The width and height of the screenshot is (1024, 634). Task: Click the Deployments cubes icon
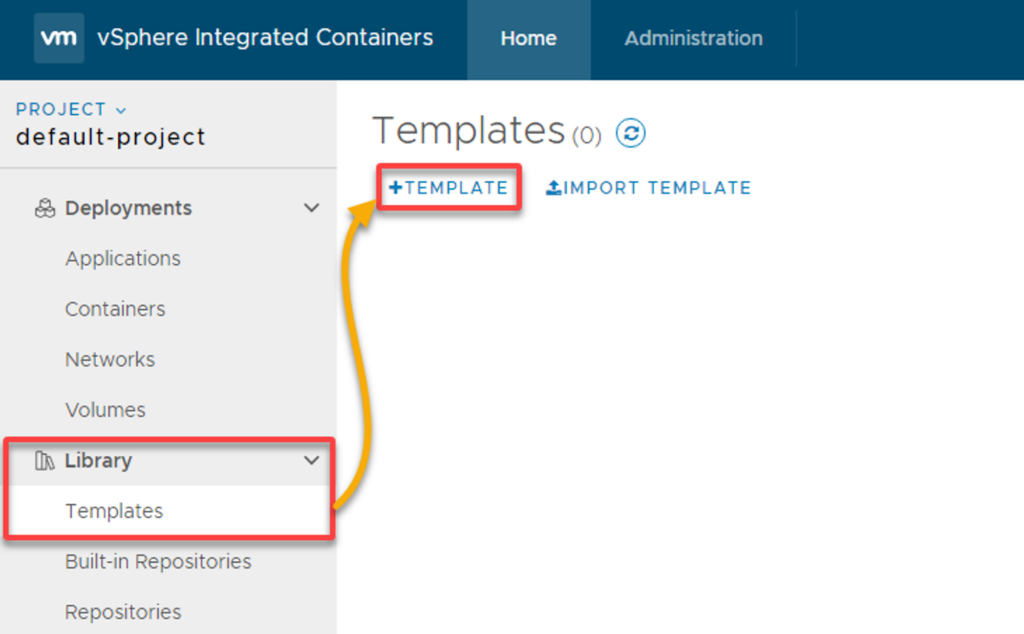point(45,208)
